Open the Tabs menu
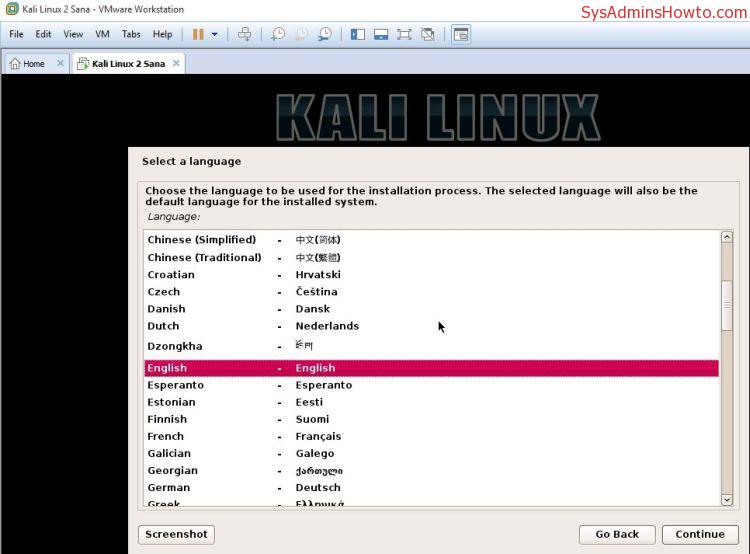The height and width of the screenshot is (554, 750). click(x=131, y=34)
